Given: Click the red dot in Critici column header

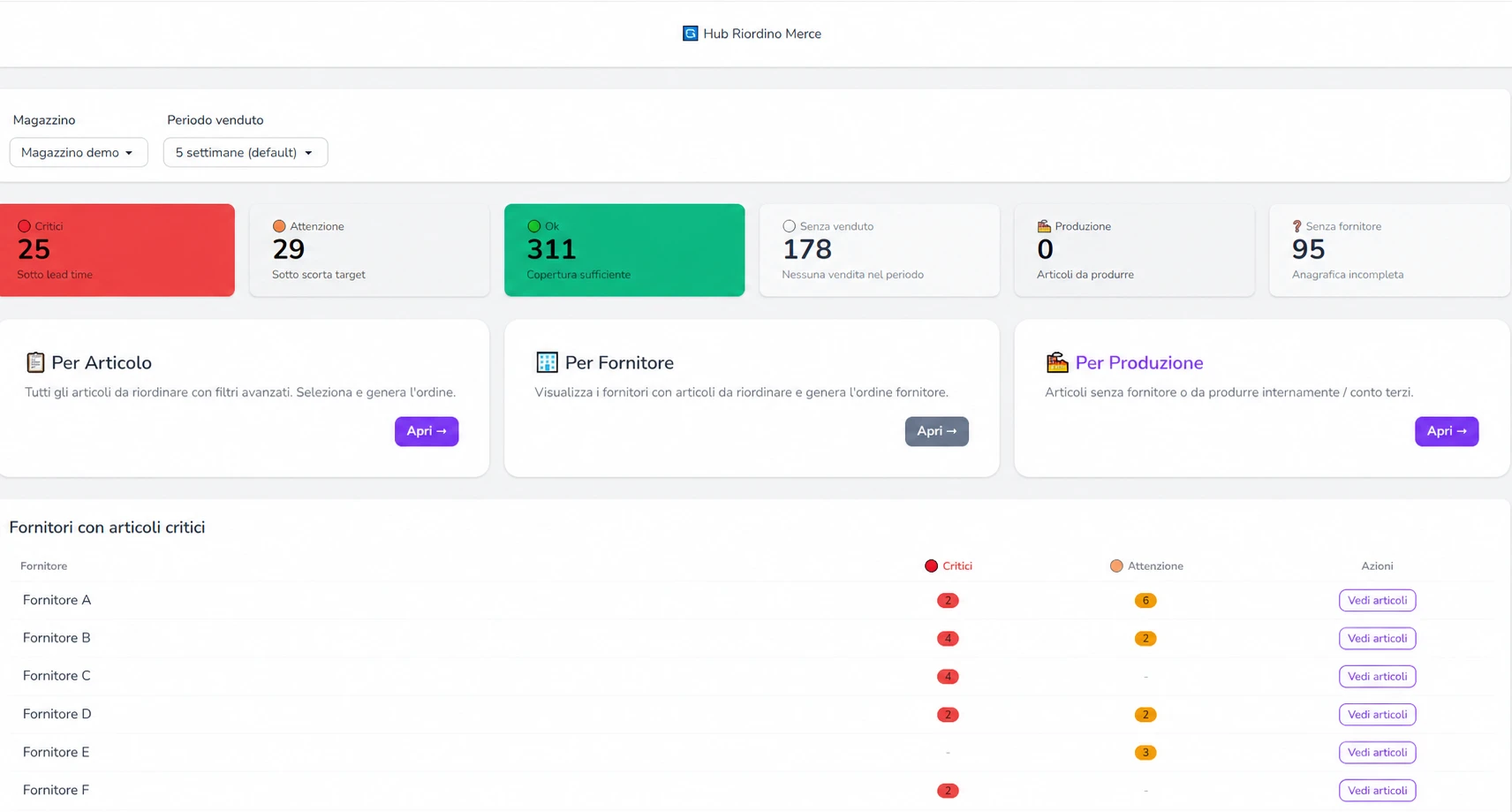Looking at the screenshot, I should click(x=931, y=566).
